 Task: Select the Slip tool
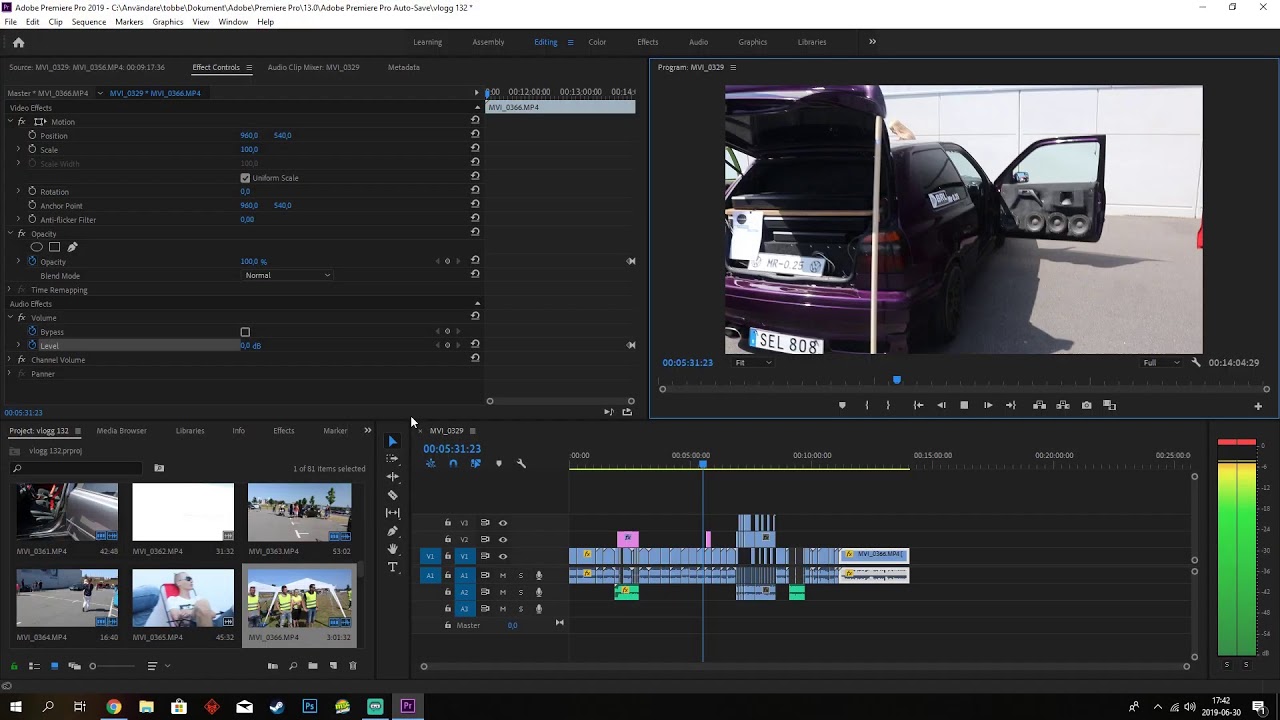point(392,513)
